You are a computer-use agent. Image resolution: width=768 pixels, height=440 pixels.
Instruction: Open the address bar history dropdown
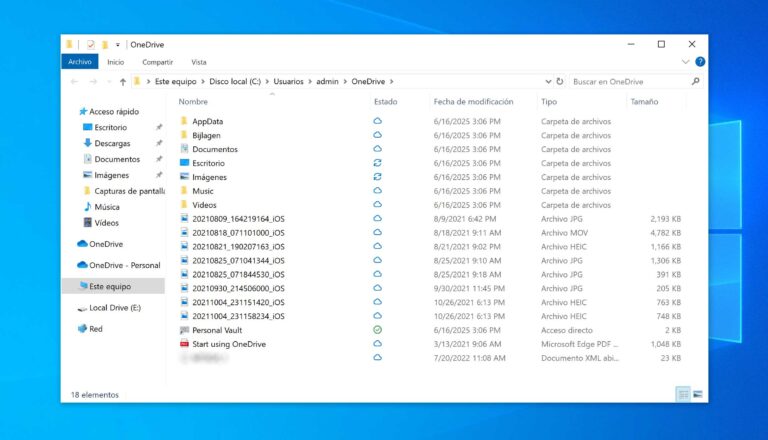pyautogui.click(x=548, y=81)
